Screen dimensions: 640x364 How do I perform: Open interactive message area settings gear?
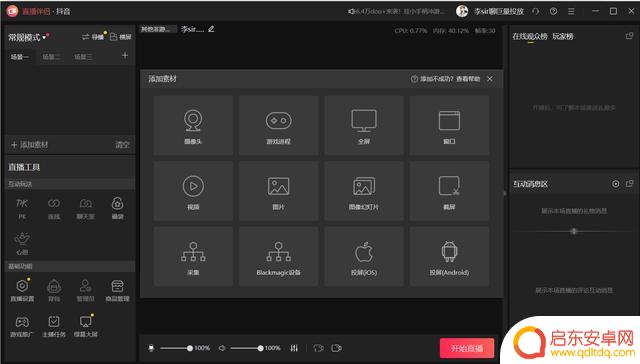(616, 184)
